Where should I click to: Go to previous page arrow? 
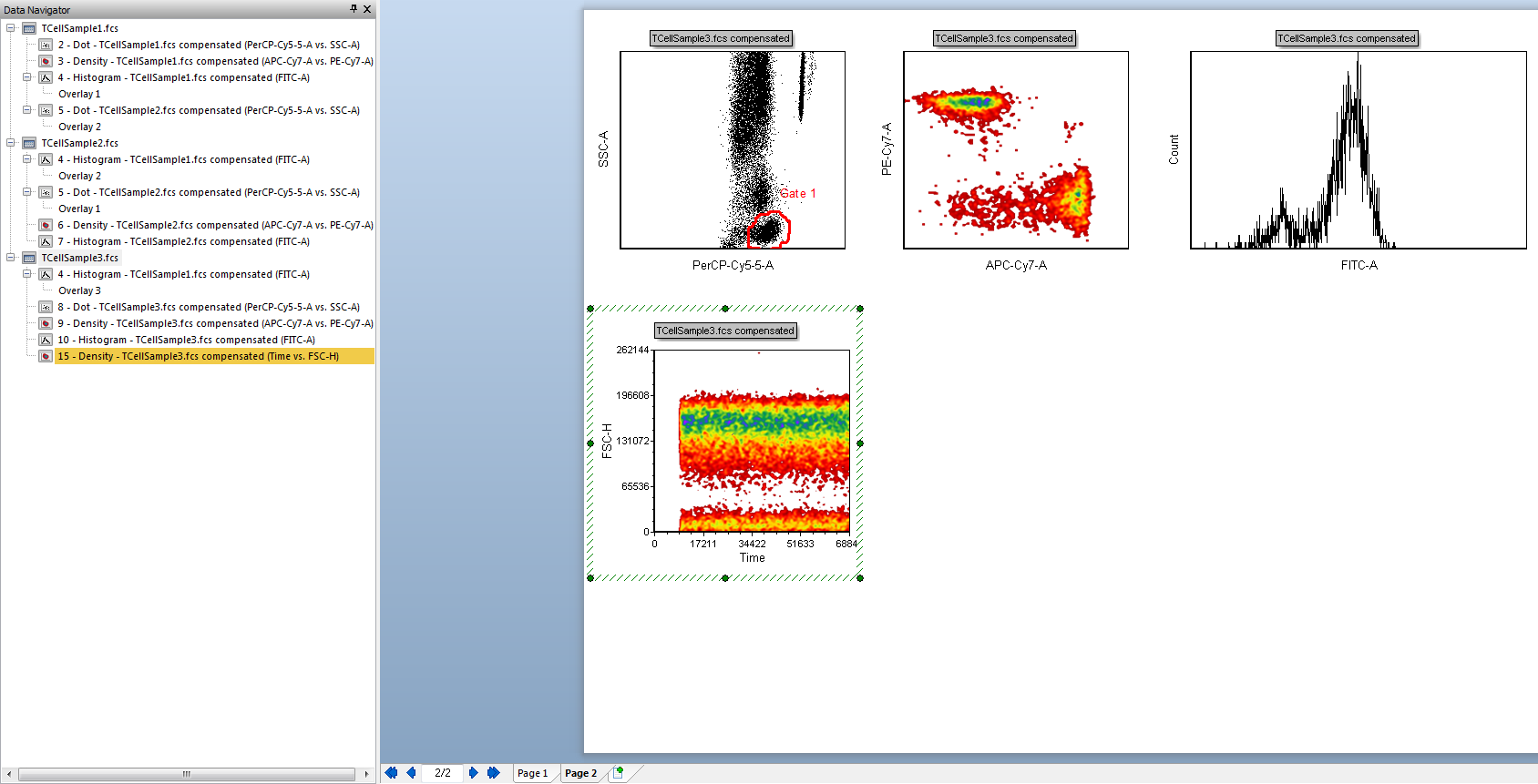[x=411, y=773]
